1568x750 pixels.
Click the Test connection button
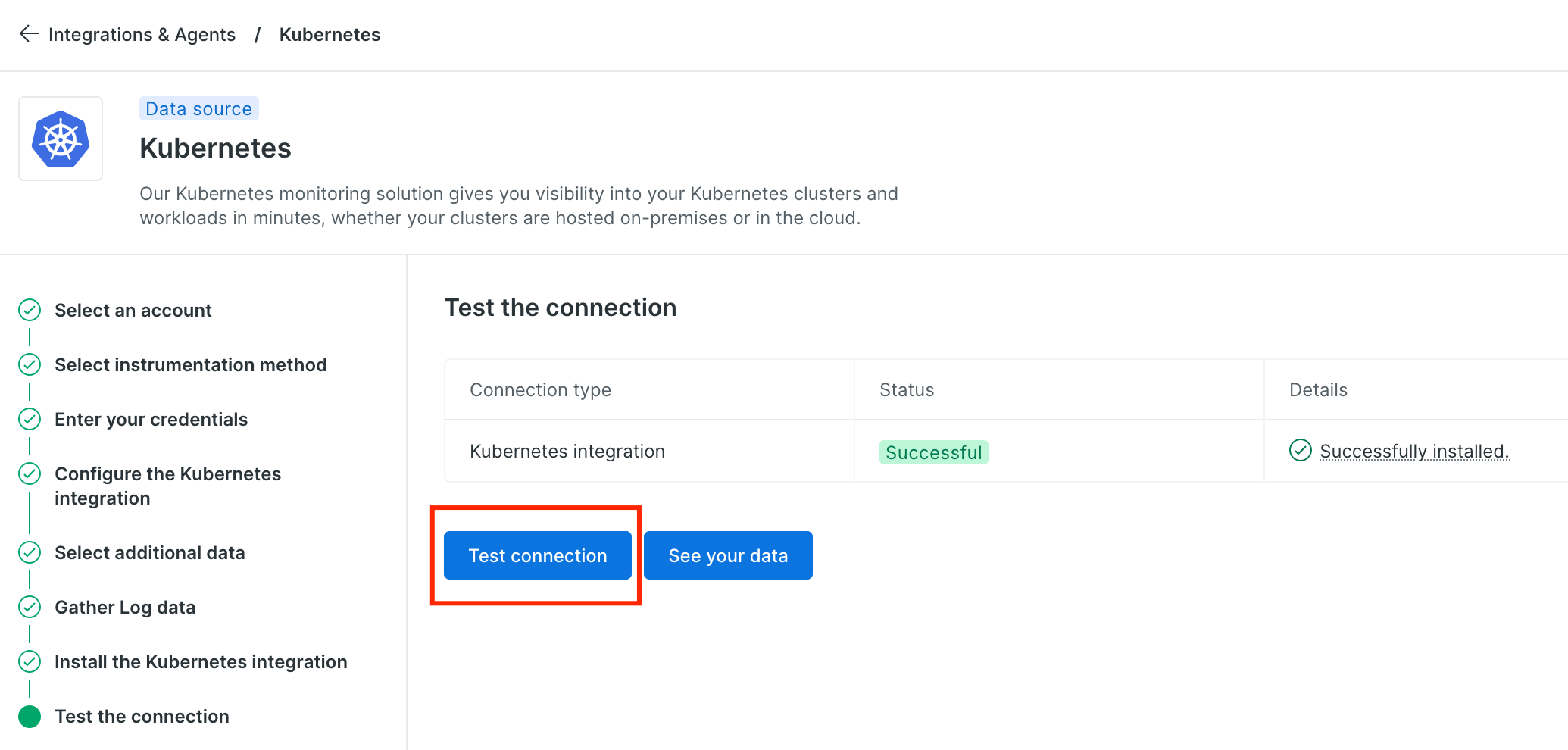538,555
